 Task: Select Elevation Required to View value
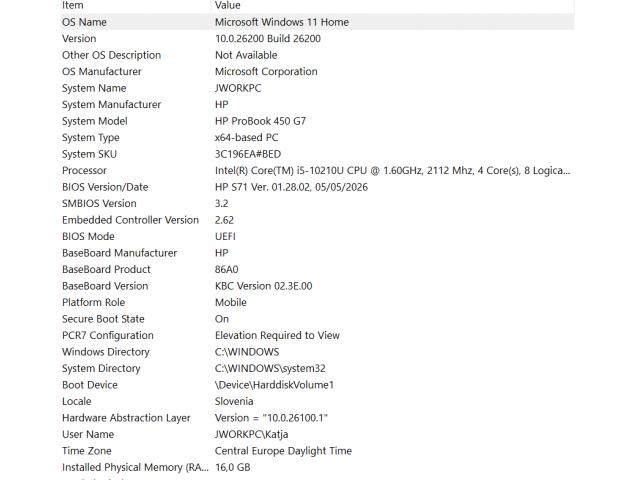[x=277, y=336]
